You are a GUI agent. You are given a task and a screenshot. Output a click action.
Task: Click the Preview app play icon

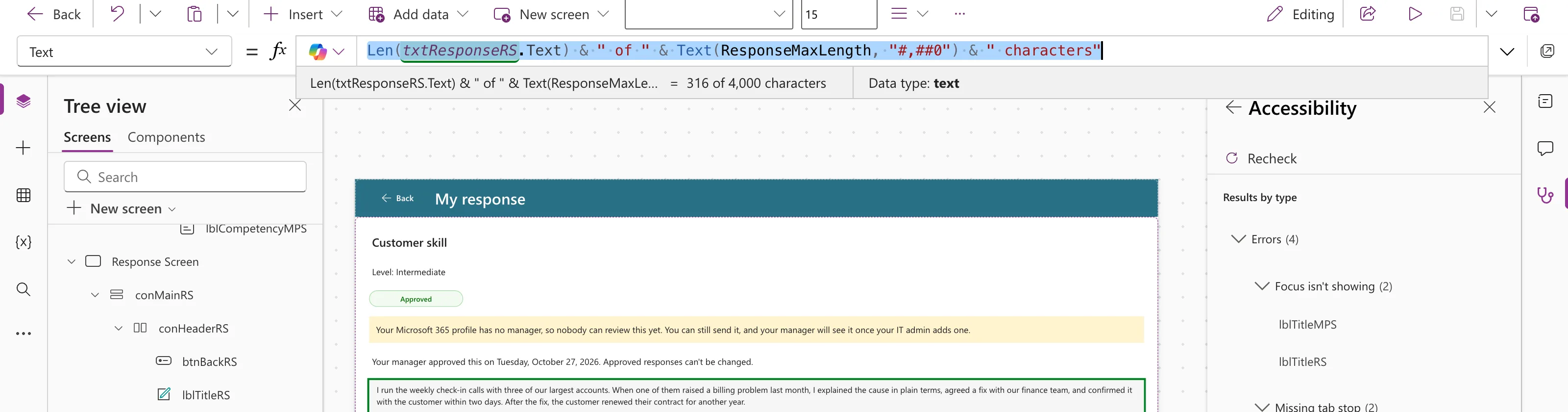(1415, 14)
